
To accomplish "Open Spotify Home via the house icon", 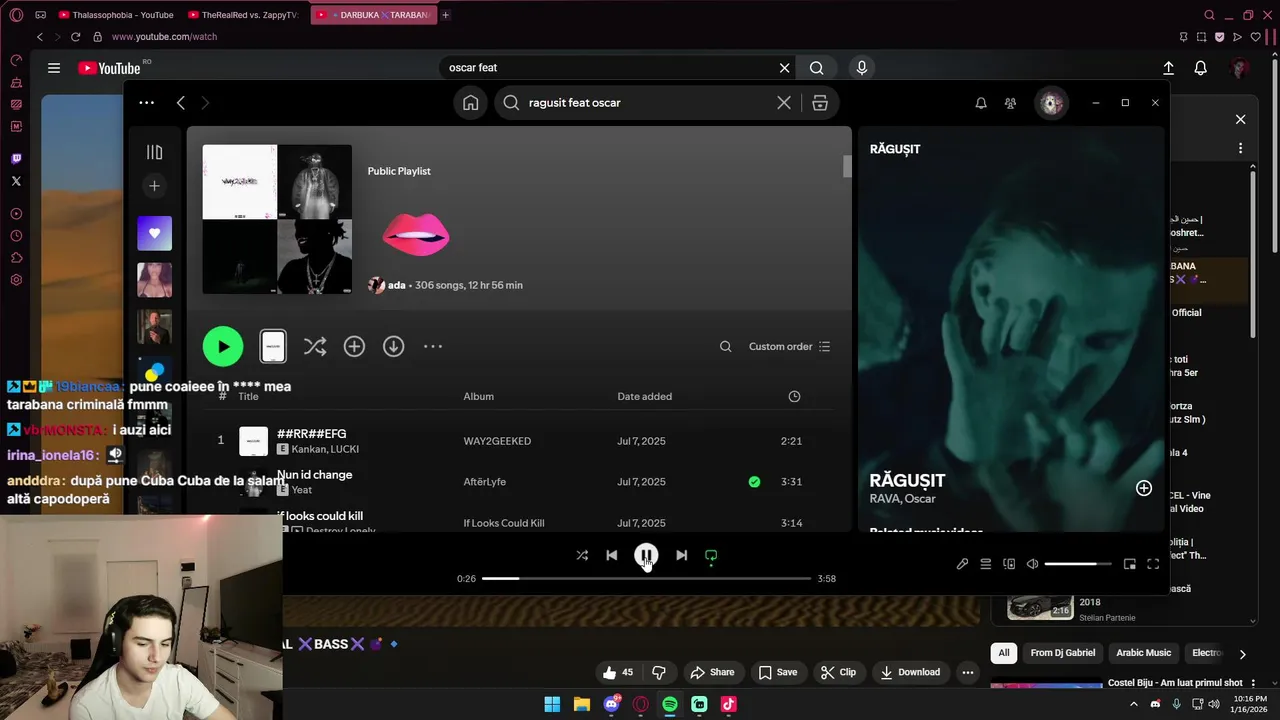I will 470,103.
